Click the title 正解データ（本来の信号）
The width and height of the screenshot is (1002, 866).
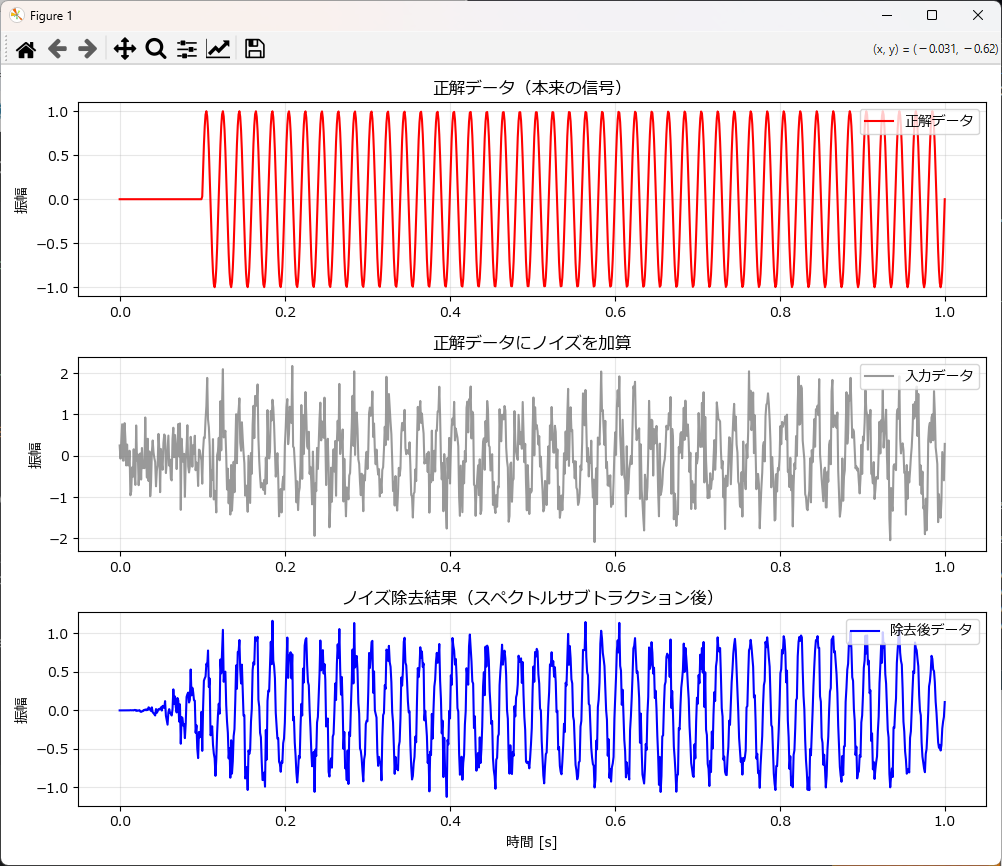point(527,88)
